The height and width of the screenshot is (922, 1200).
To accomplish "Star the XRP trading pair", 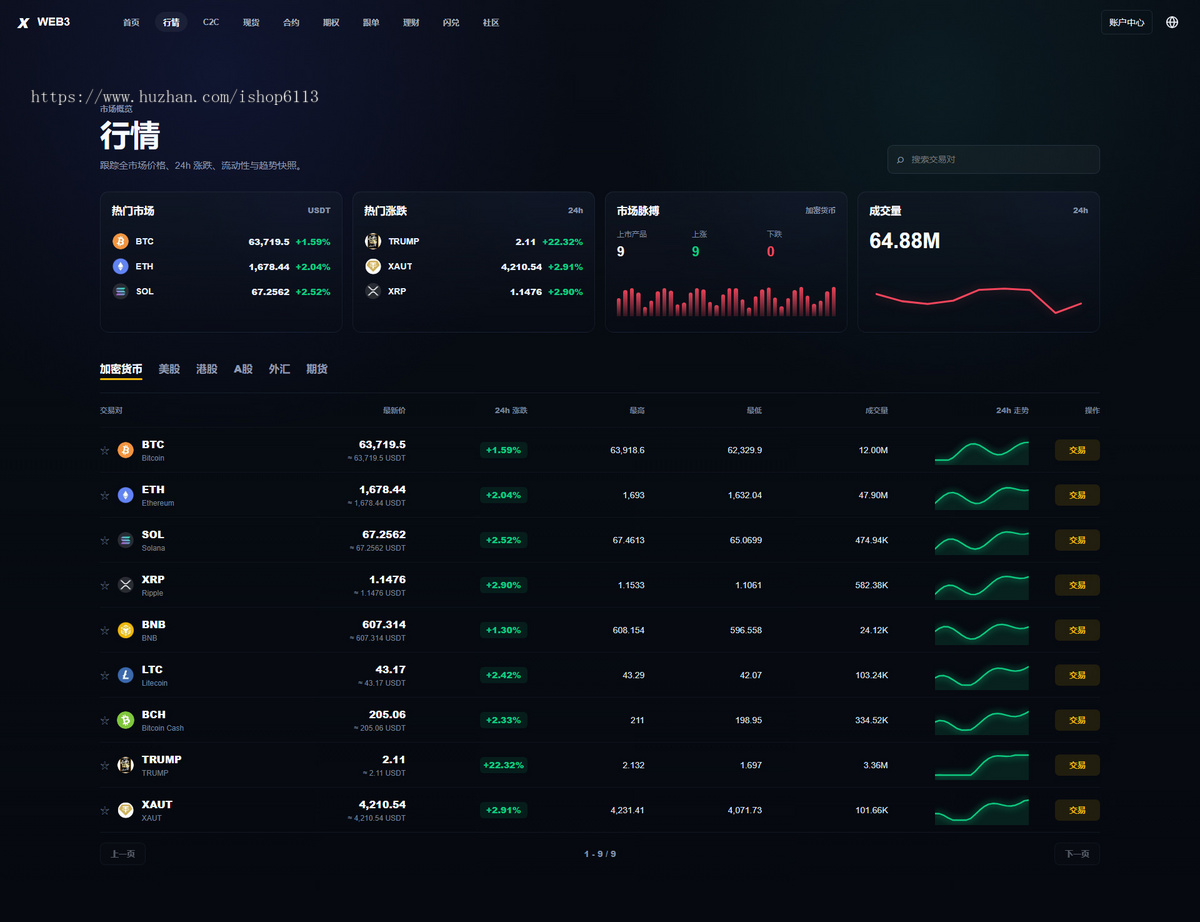I will coord(104,585).
